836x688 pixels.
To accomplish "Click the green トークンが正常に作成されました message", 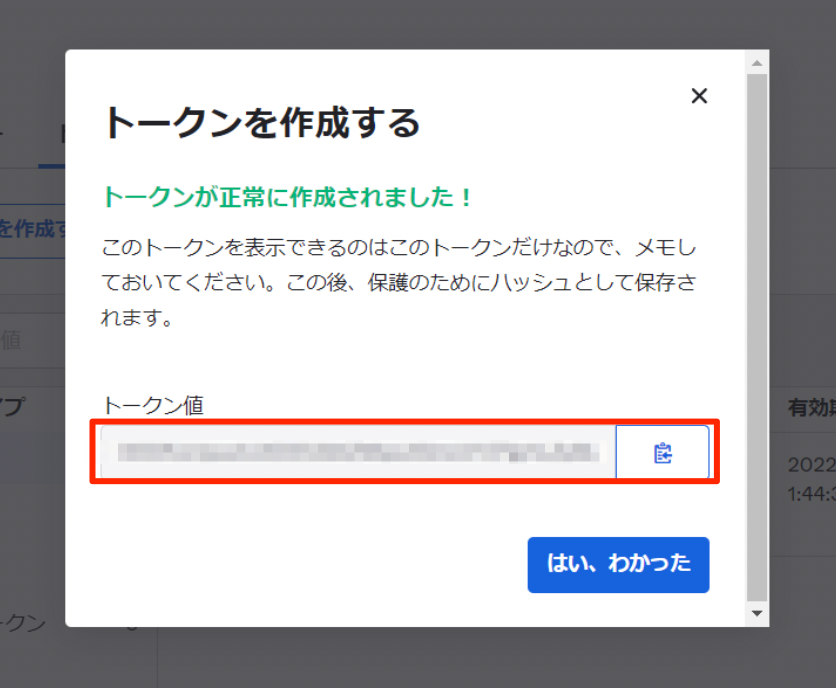I will [288, 197].
